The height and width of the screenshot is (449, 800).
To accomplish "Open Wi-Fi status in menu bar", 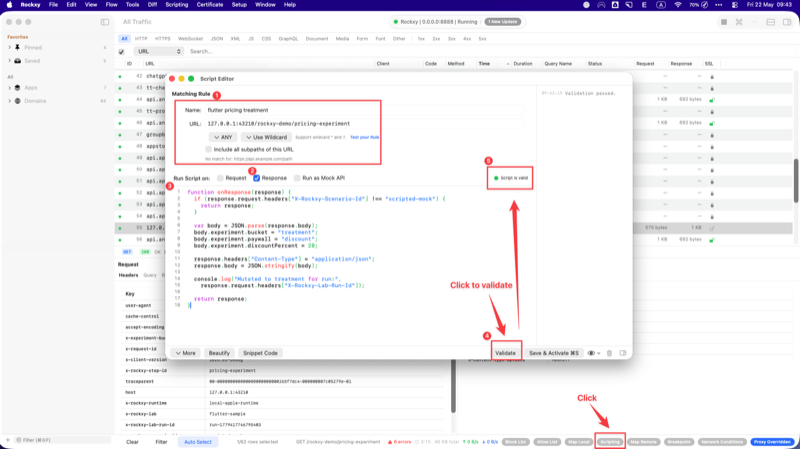I will click(678, 5).
